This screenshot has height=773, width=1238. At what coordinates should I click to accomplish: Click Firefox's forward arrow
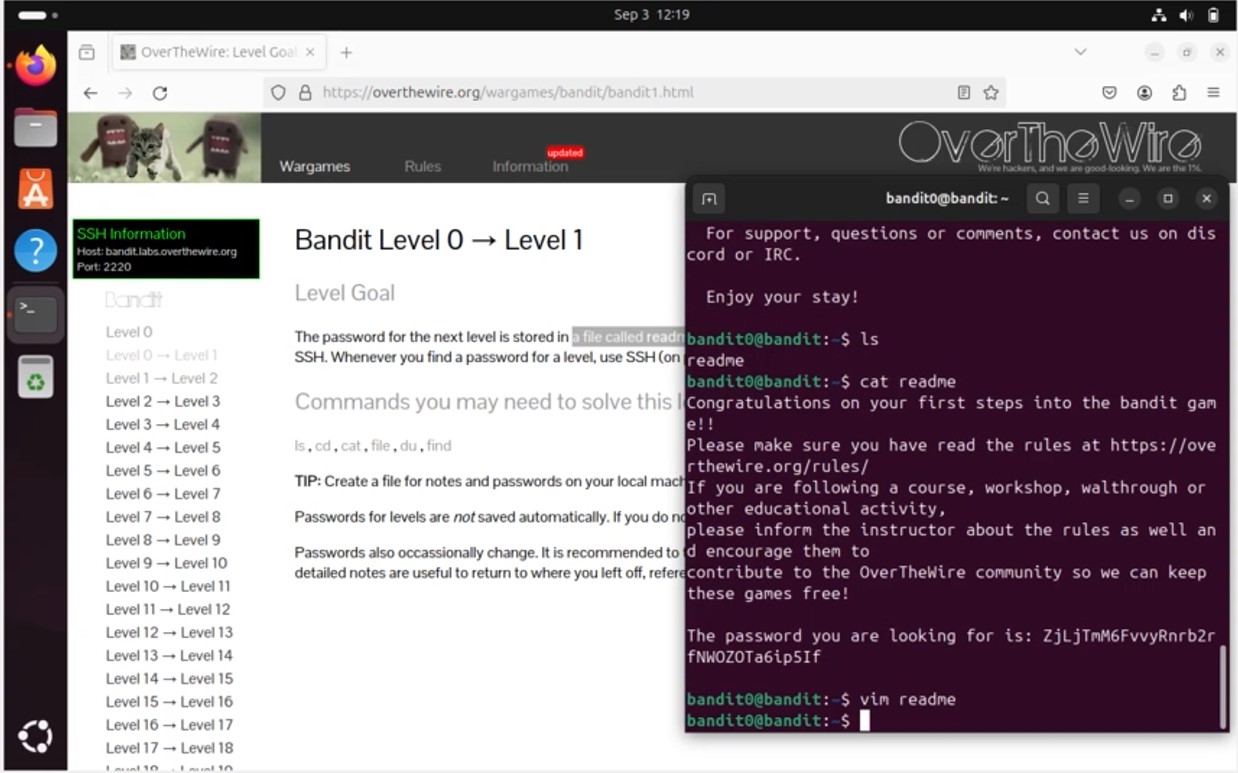point(125,93)
